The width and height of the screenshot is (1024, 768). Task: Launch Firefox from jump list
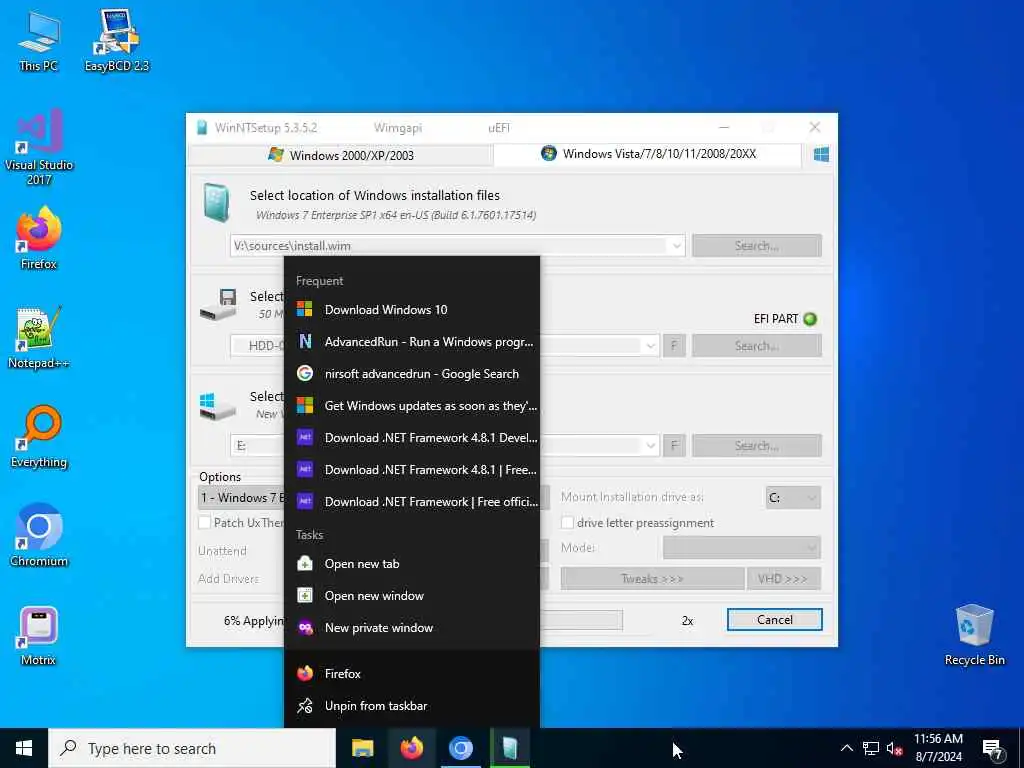pyautogui.click(x=412, y=673)
